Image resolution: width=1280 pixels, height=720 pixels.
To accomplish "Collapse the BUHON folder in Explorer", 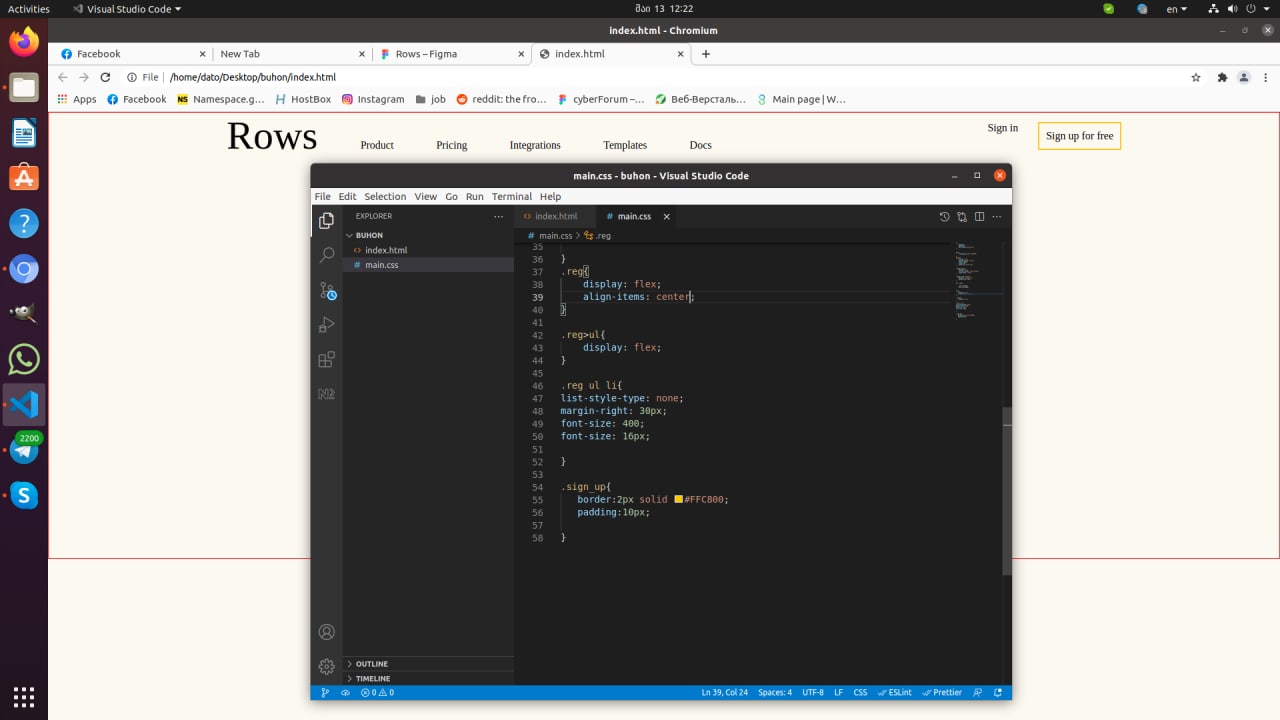I will point(428,235).
